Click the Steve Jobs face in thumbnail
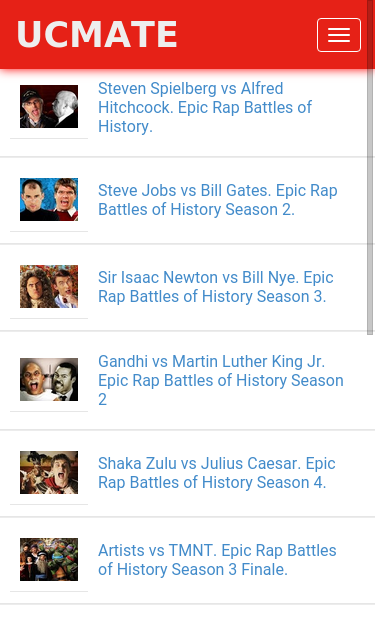The width and height of the screenshot is (375, 627). 34,196
